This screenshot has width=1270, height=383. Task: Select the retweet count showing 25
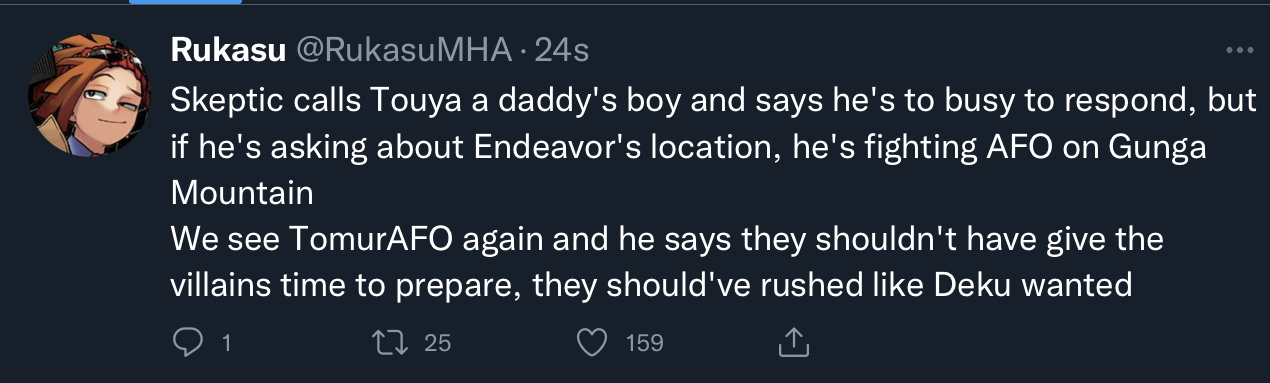pos(438,343)
